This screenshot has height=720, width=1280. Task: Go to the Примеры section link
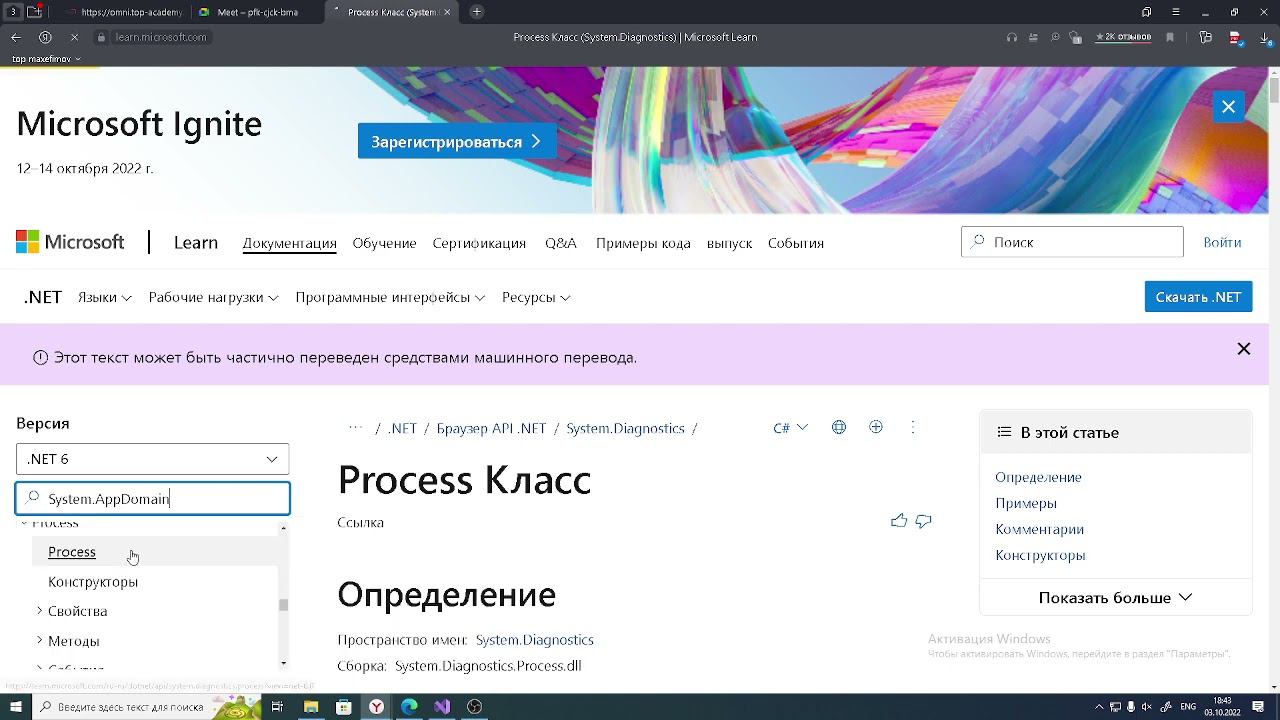click(x=1026, y=503)
